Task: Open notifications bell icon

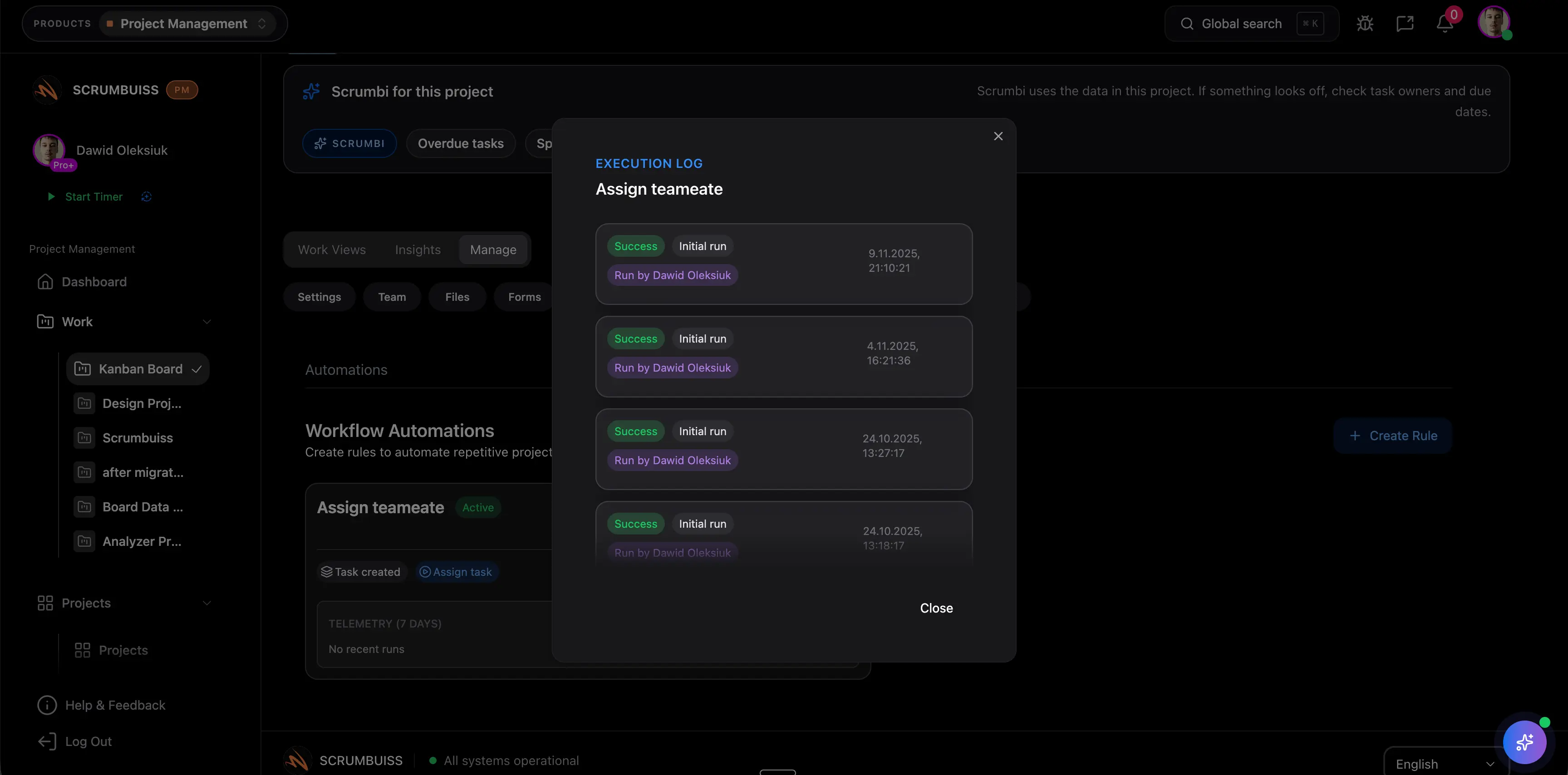Action: (1445, 23)
